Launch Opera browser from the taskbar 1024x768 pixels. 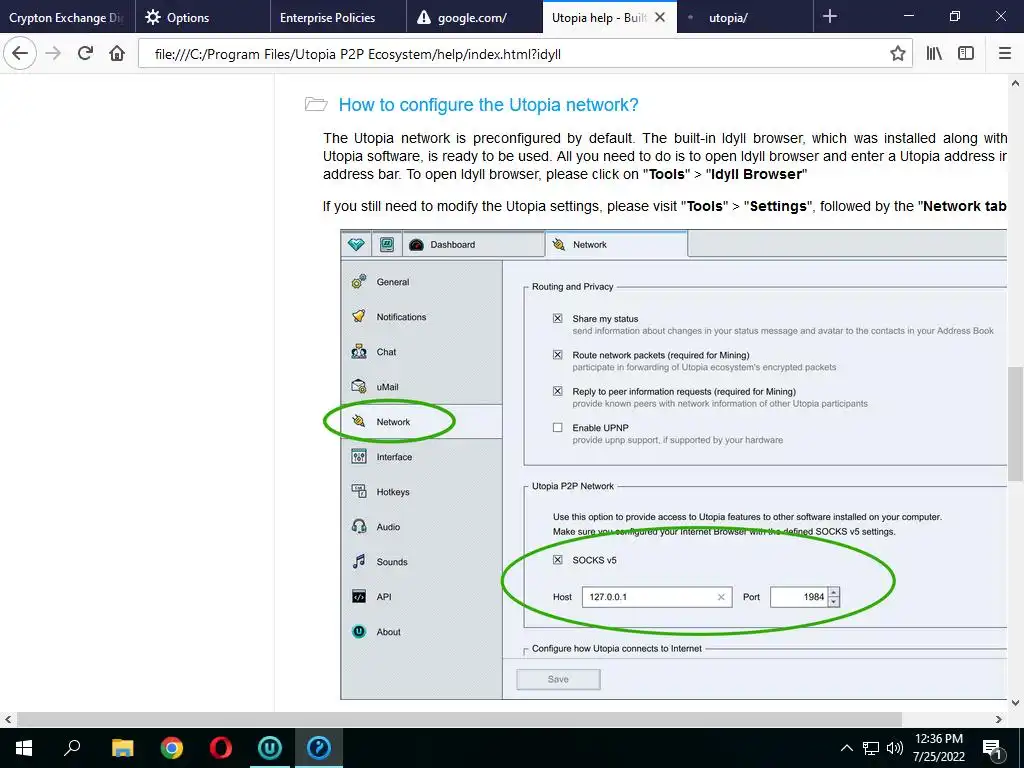point(221,748)
